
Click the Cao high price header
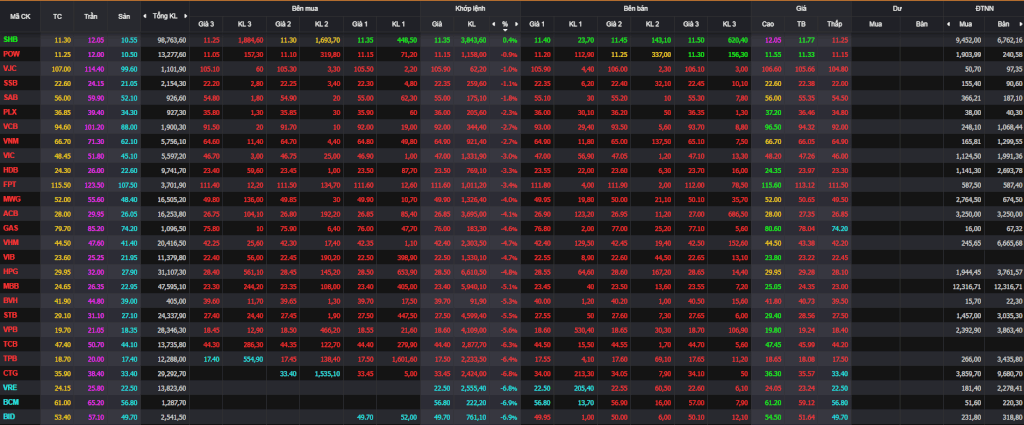point(768,24)
